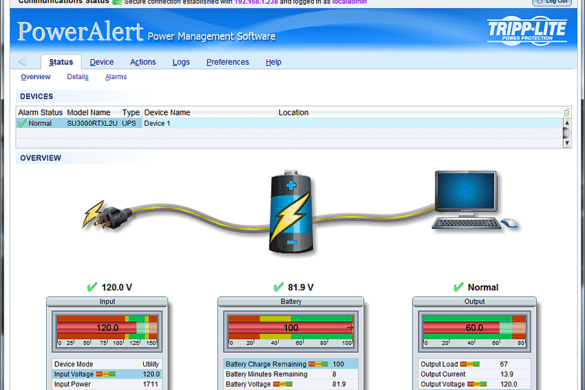Screen dimensions: 585x390
Task: Select the Battery Minutes Remaining row
Action: [x=291, y=374]
